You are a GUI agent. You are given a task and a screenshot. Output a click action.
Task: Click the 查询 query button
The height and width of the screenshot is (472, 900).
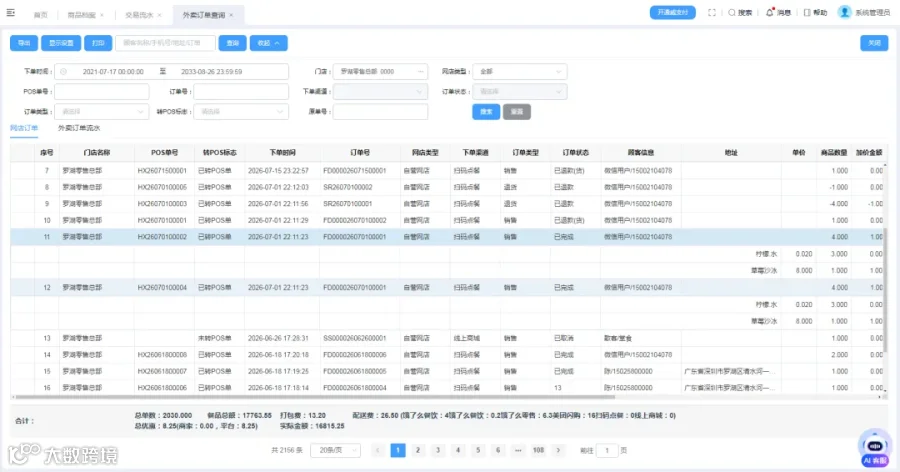click(x=232, y=43)
